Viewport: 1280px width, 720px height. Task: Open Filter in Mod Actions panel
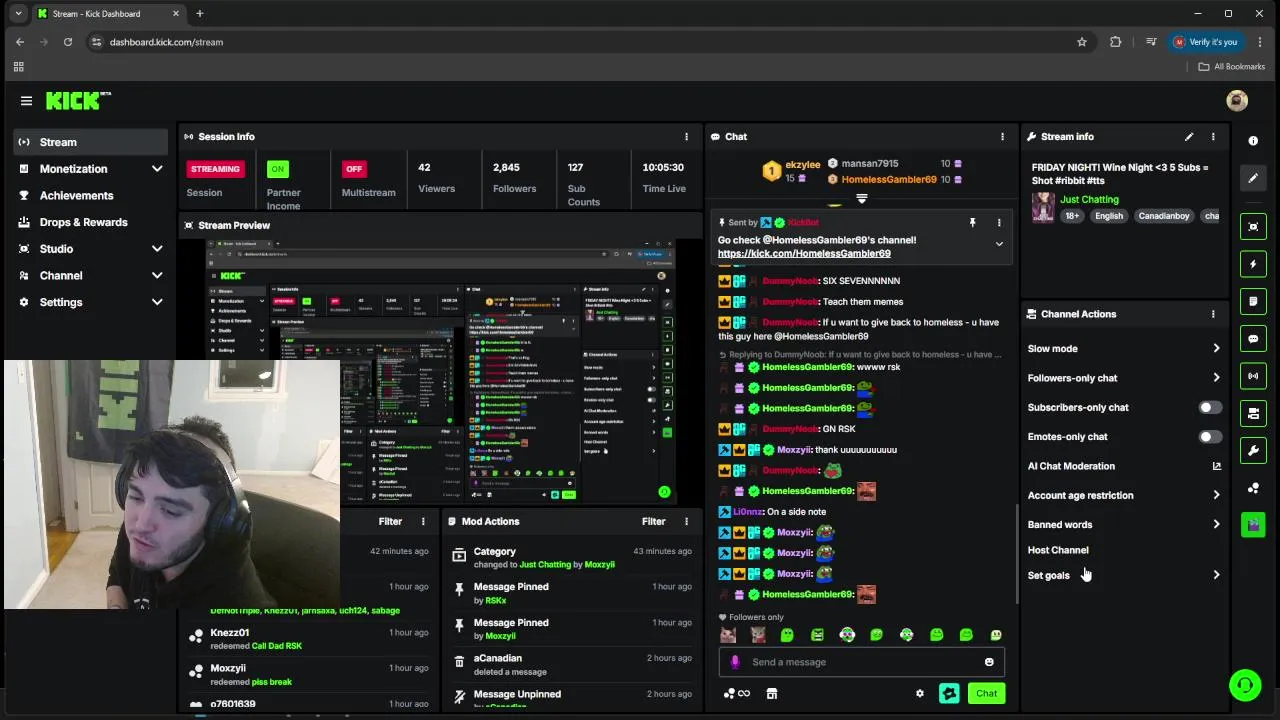point(653,522)
